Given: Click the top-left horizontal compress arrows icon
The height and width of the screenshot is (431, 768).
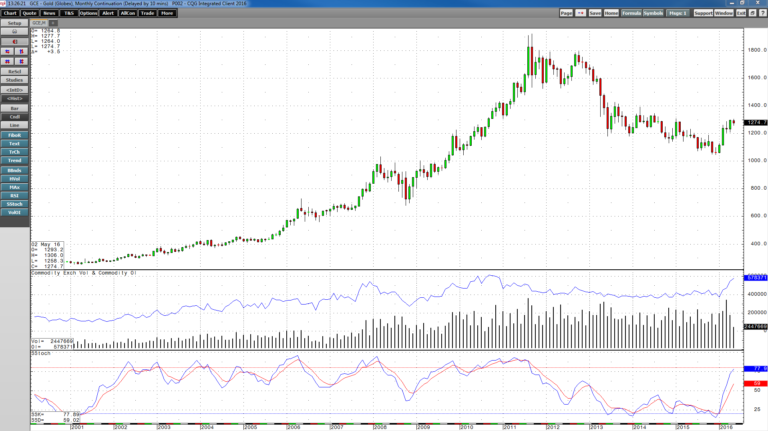Looking at the screenshot, I should point(7,51).
